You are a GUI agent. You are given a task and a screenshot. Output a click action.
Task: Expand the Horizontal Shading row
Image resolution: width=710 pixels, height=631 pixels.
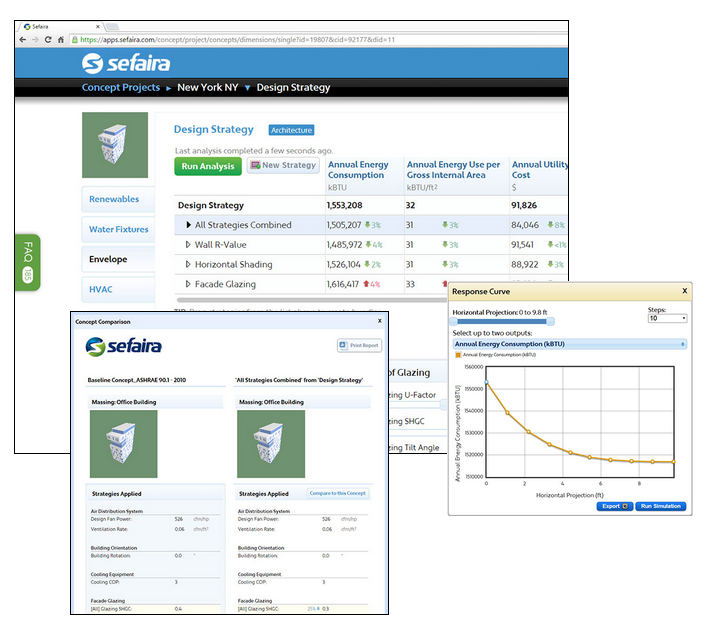(188, 265)
